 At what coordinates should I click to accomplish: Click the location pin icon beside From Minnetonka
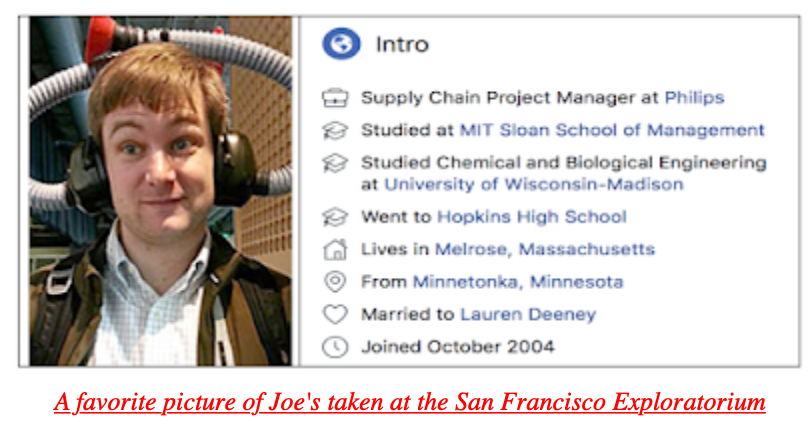334,282
